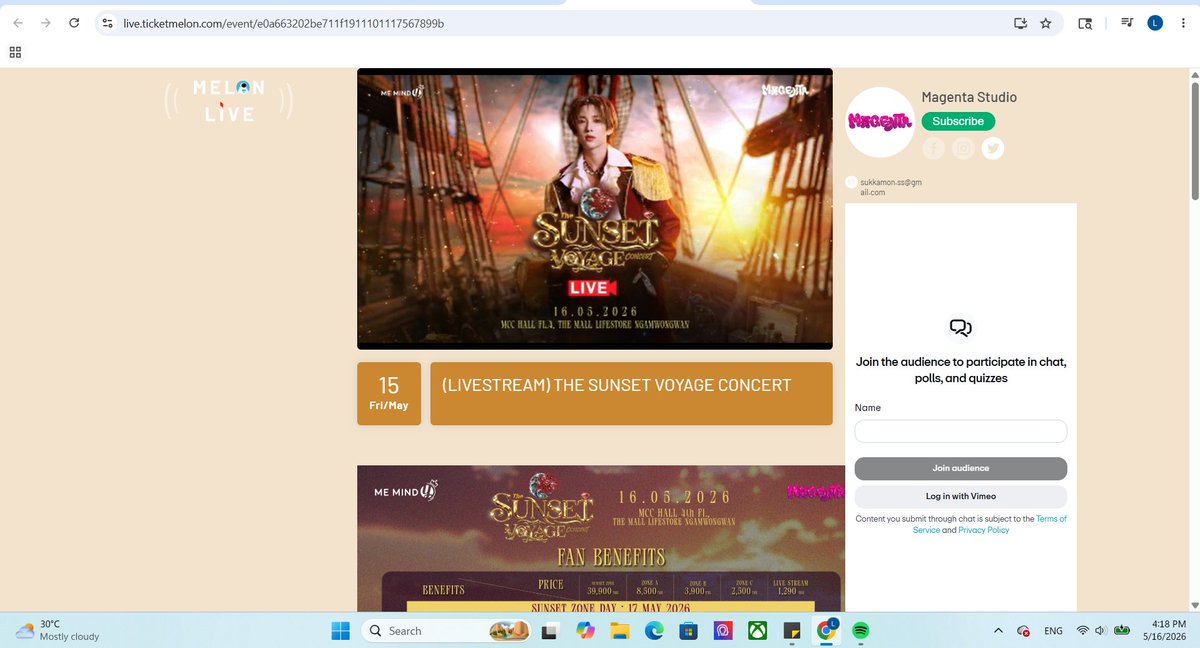
Task: Open the Windows Start menu
Action: tap(340, 631)
